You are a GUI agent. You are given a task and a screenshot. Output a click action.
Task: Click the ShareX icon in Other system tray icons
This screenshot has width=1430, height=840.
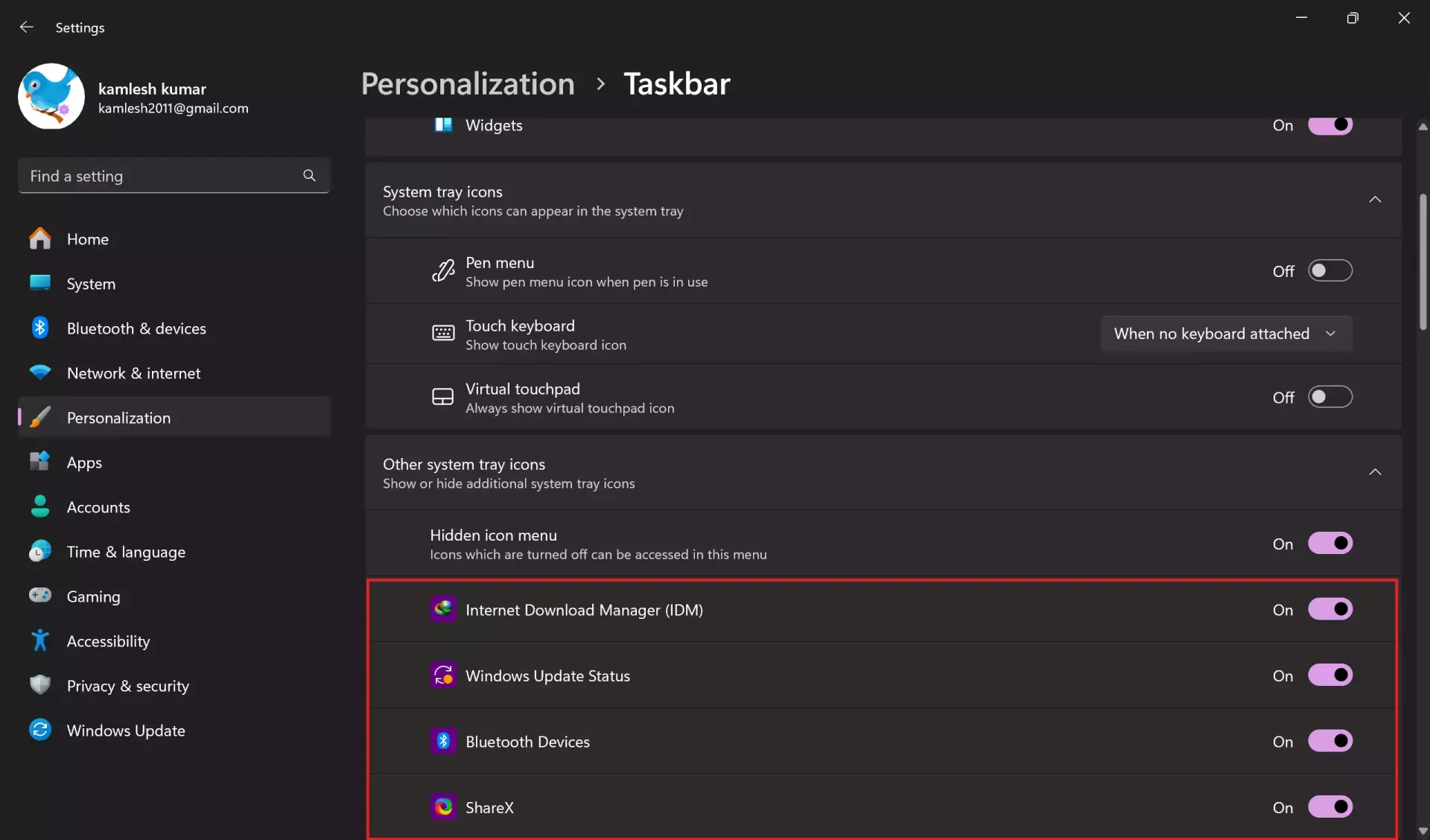coord(443,807)
